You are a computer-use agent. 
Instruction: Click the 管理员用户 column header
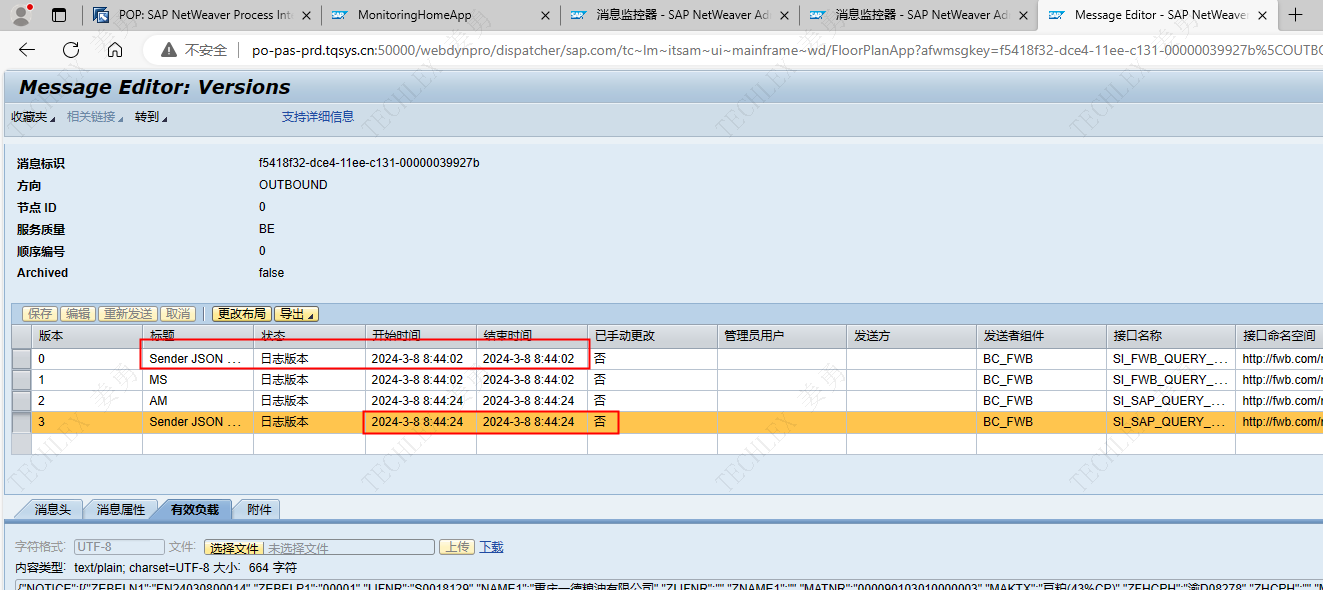pyautogui.click(x=781, y=336)
